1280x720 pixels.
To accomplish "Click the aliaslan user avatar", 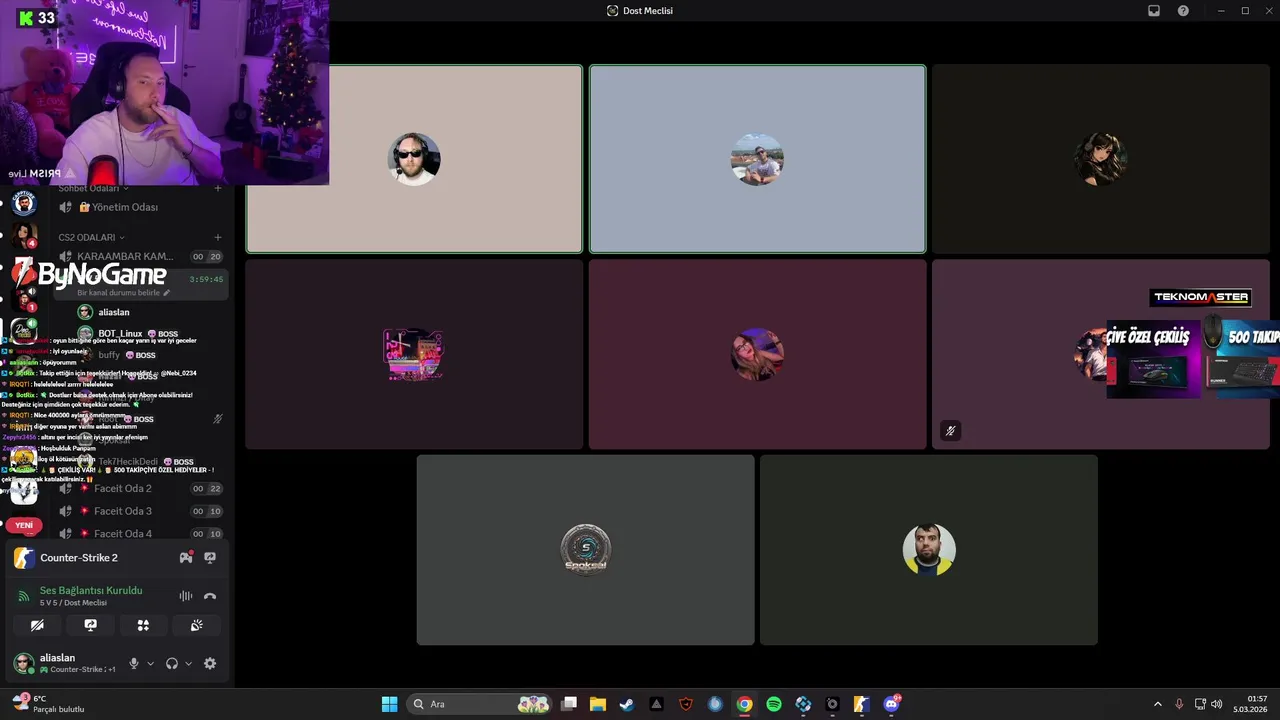I will (23, 663).
